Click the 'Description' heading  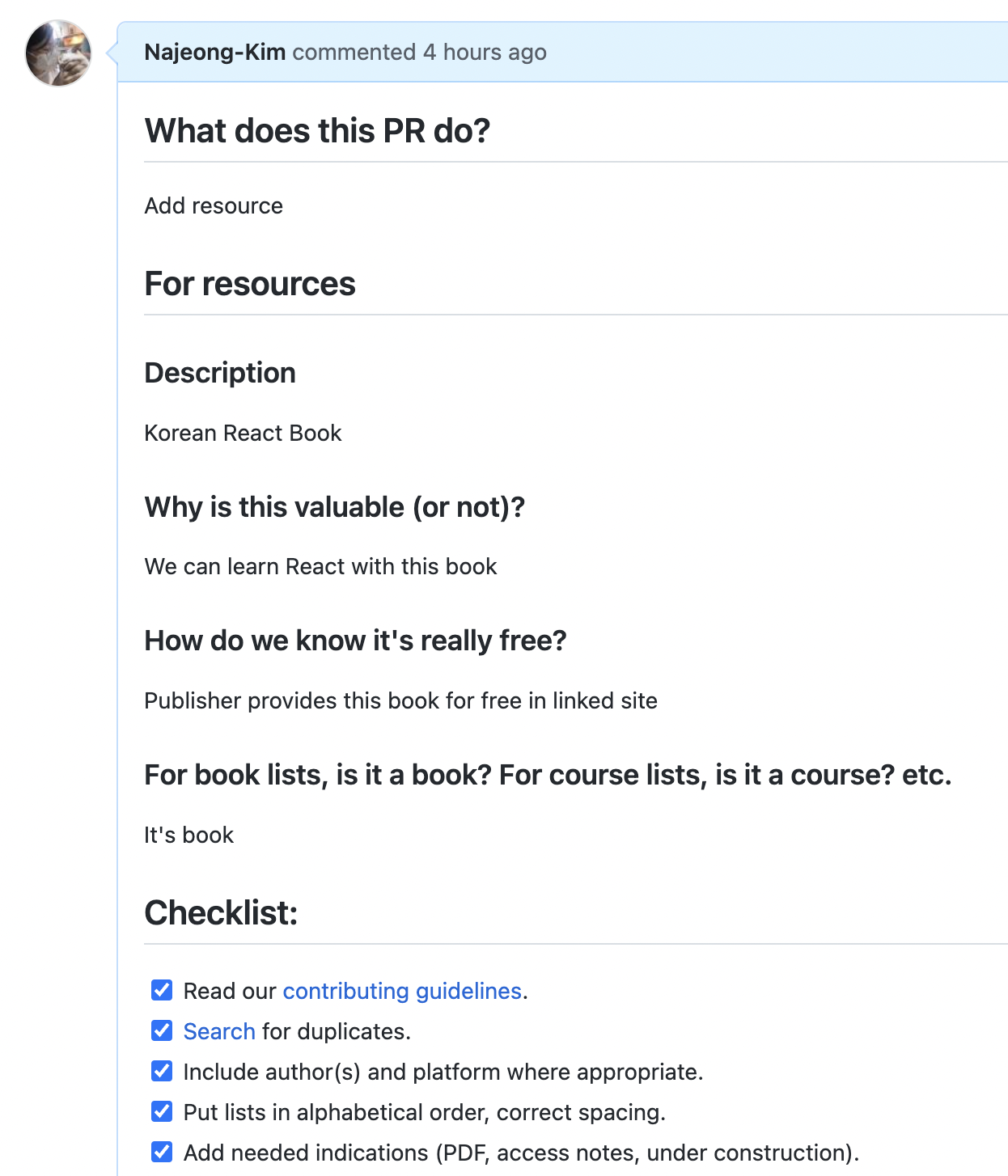coord(220,373)
